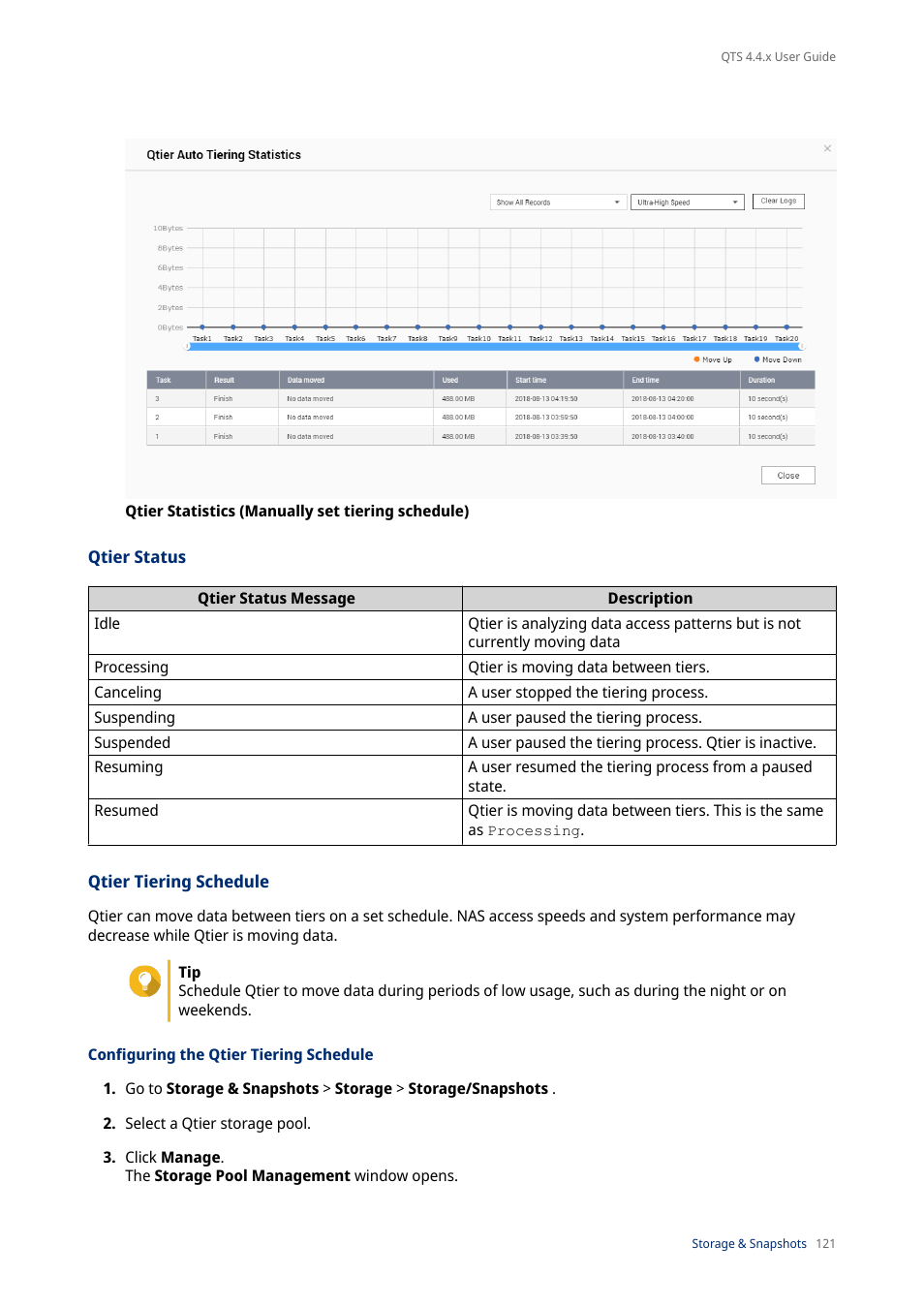The height and width of the screenshot is (1308, 924).
Task: Select the Task10 data point on chart
Action: point(478,327)
